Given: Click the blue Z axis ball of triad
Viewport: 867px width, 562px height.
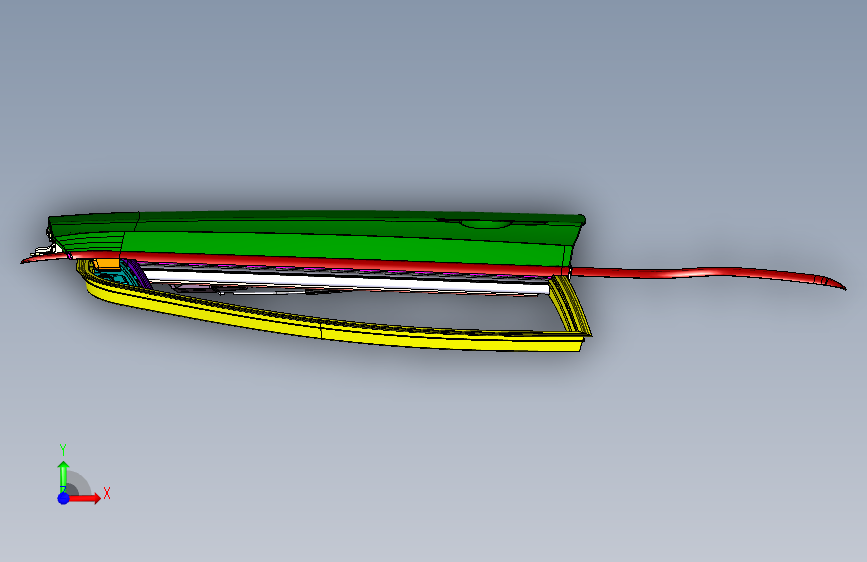Looking at the screenshot, I should pos(64,498).
